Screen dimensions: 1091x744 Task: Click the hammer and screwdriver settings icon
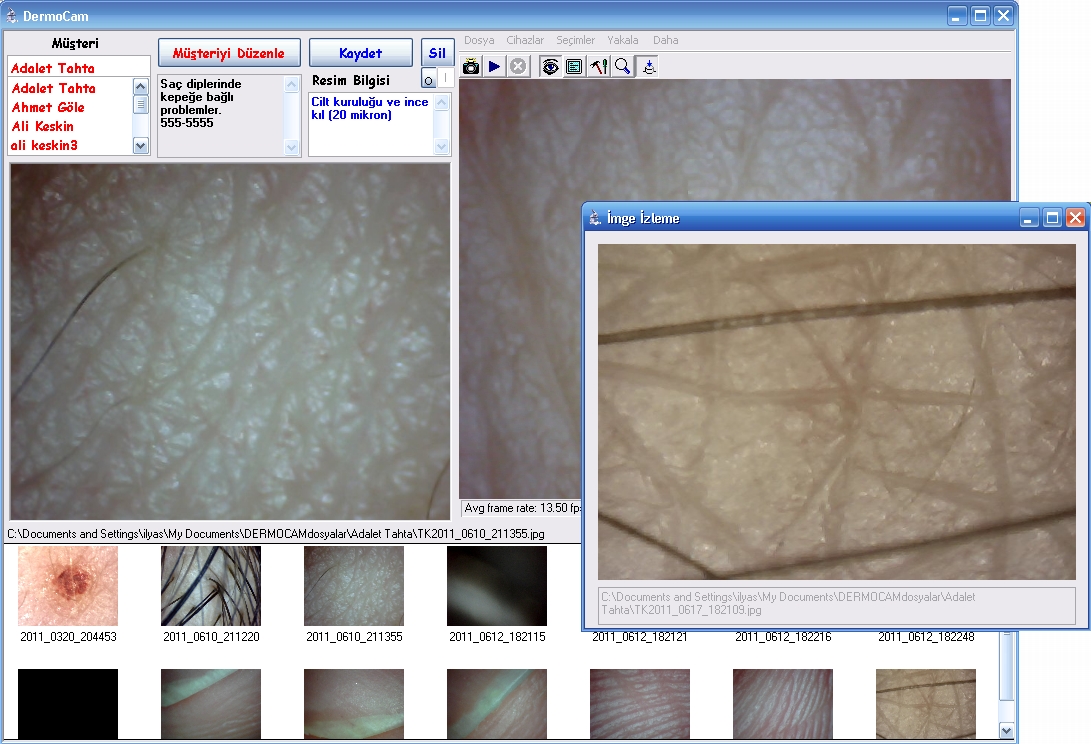click(598, 67)
